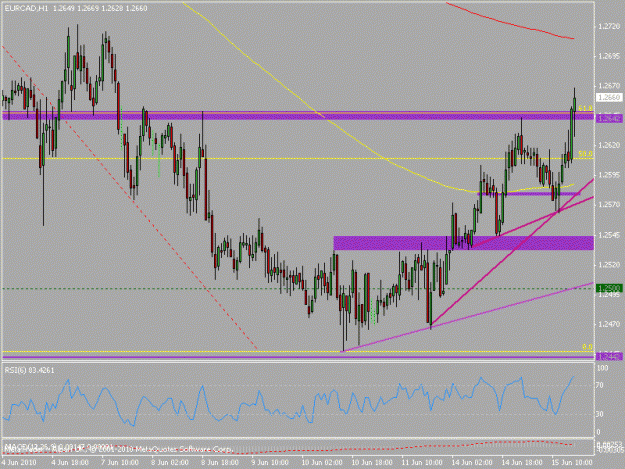Click the 10 Jun 02:00 time label
Screen dimensions: 625x469
pos(322,463)
